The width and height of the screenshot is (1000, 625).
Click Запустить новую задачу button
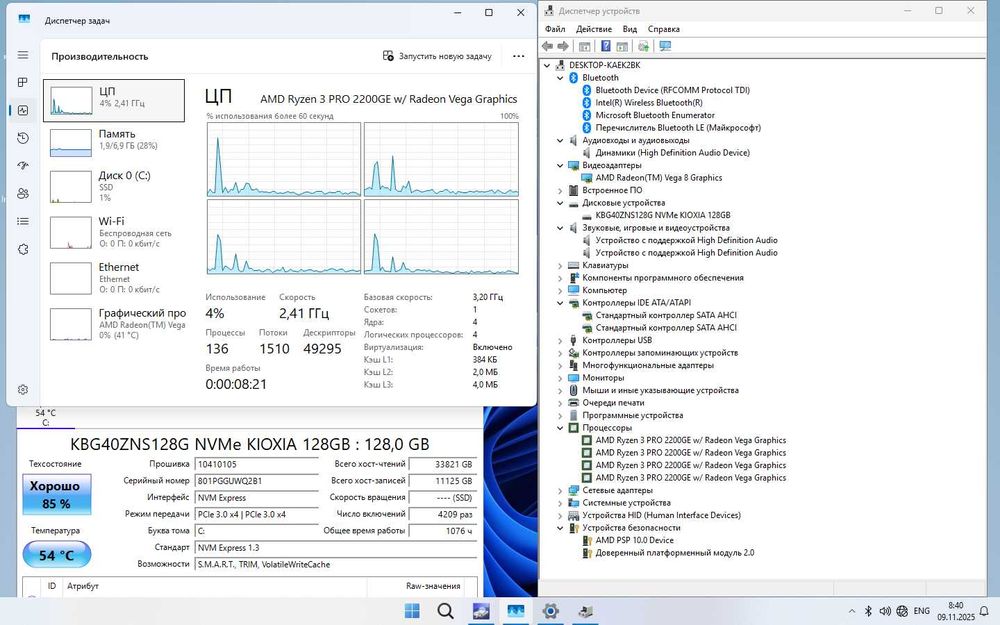click(438, 56)
